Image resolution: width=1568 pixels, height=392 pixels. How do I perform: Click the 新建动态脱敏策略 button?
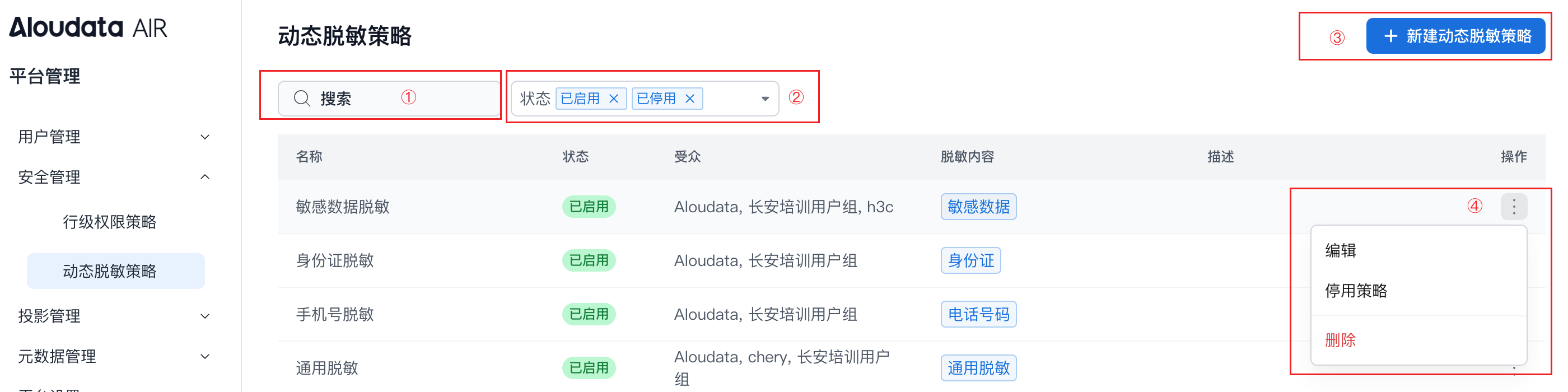1455,36
